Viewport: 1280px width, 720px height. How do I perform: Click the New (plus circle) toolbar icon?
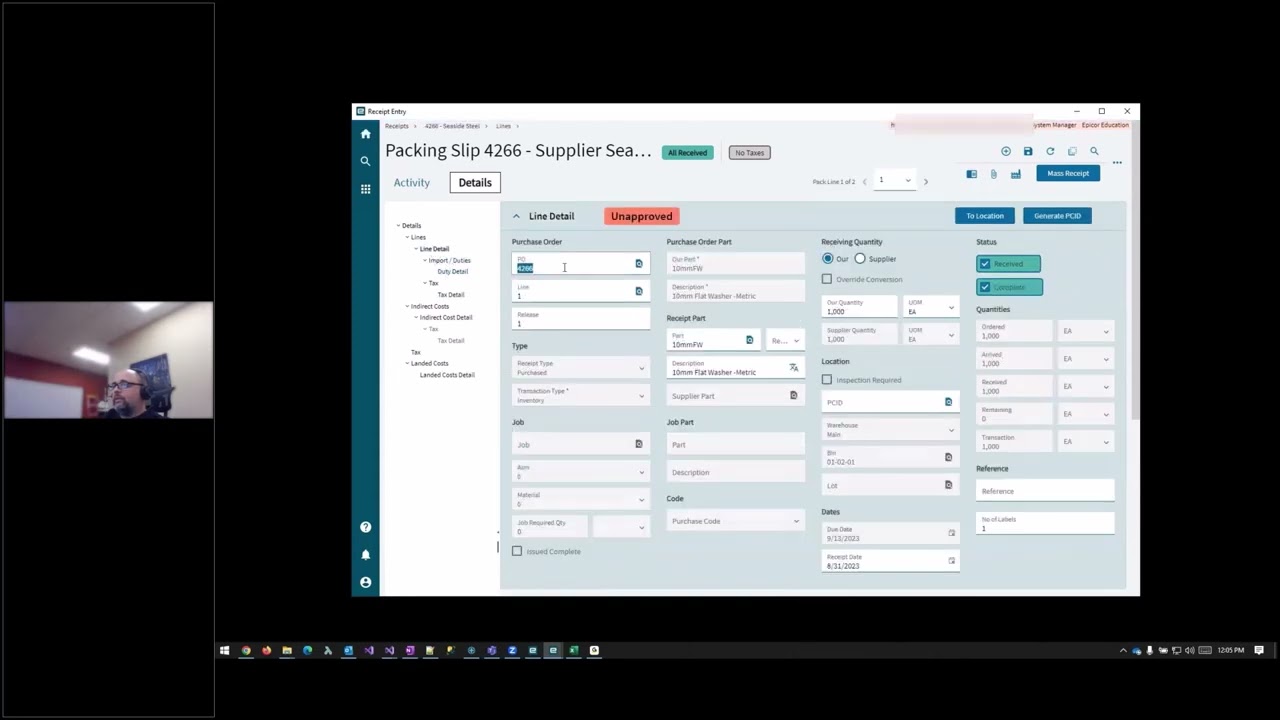(x=1006, y=152)
